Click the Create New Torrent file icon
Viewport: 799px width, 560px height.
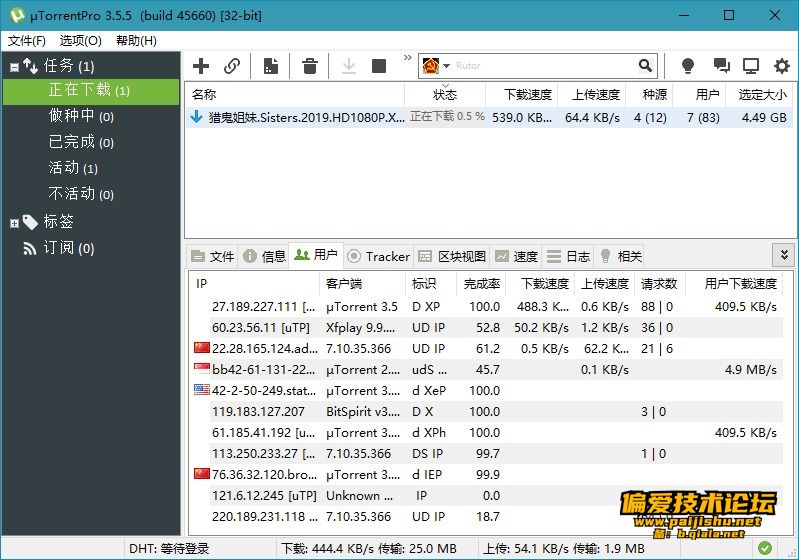click(271, 66)
